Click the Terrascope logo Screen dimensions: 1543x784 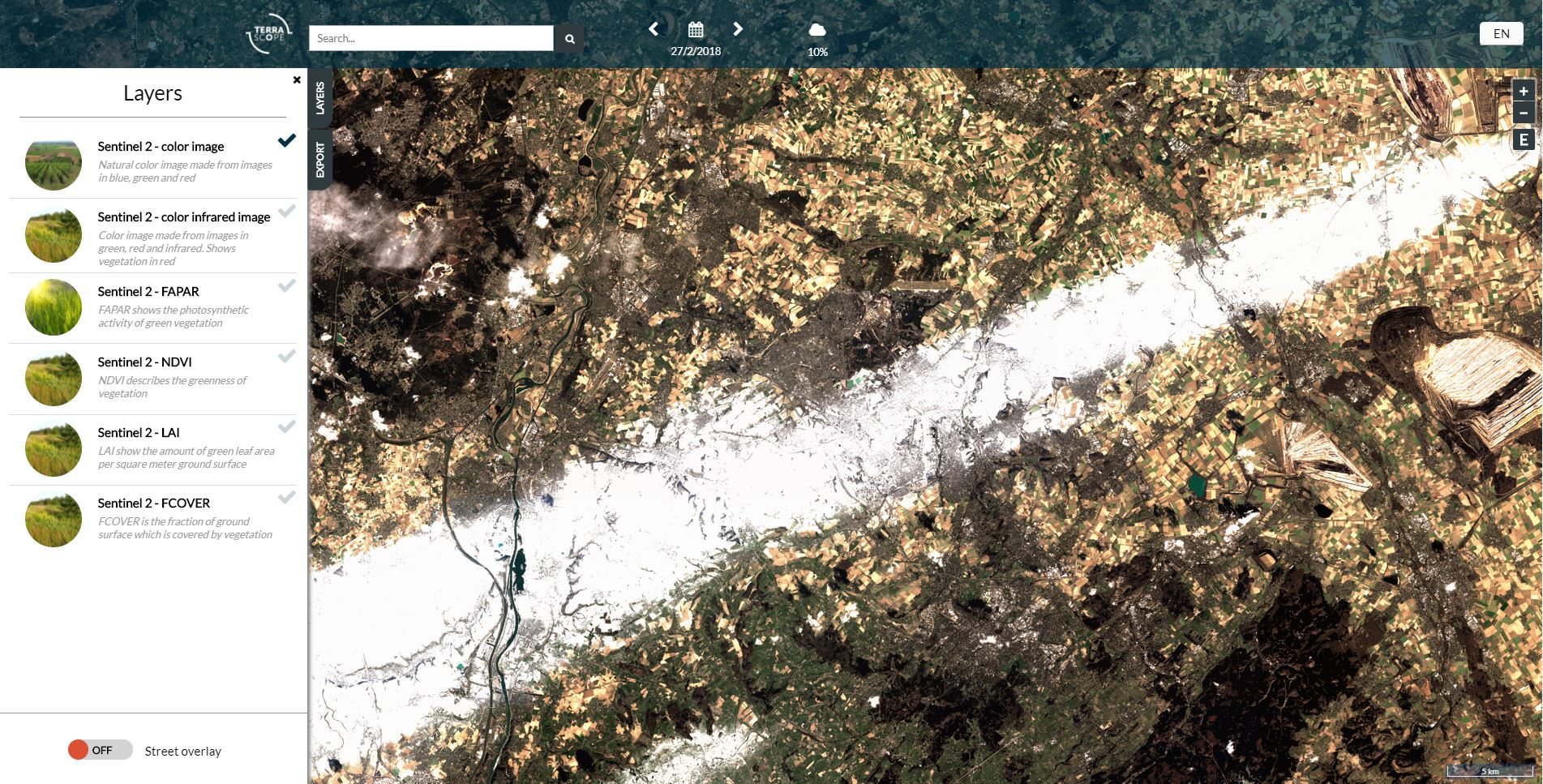tap(268, 34)
